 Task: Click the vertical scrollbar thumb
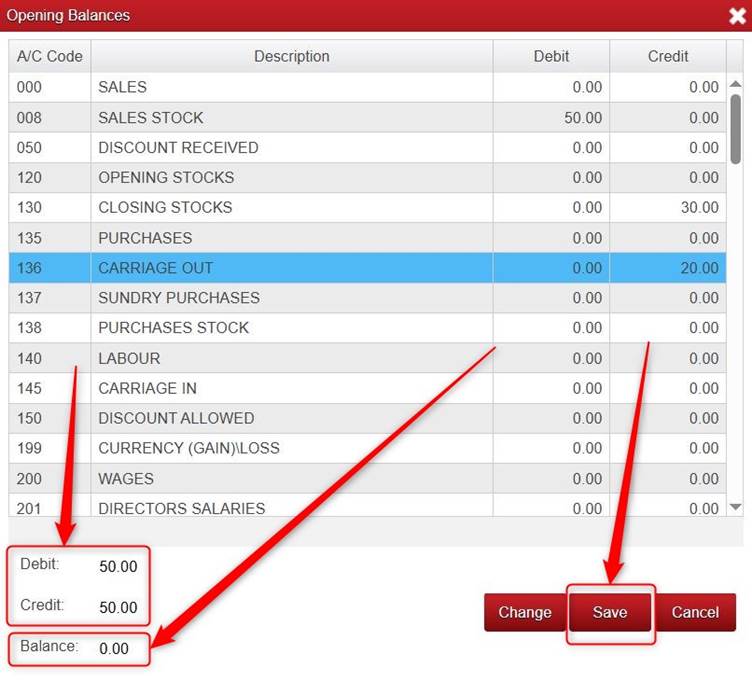pos(735,129)
